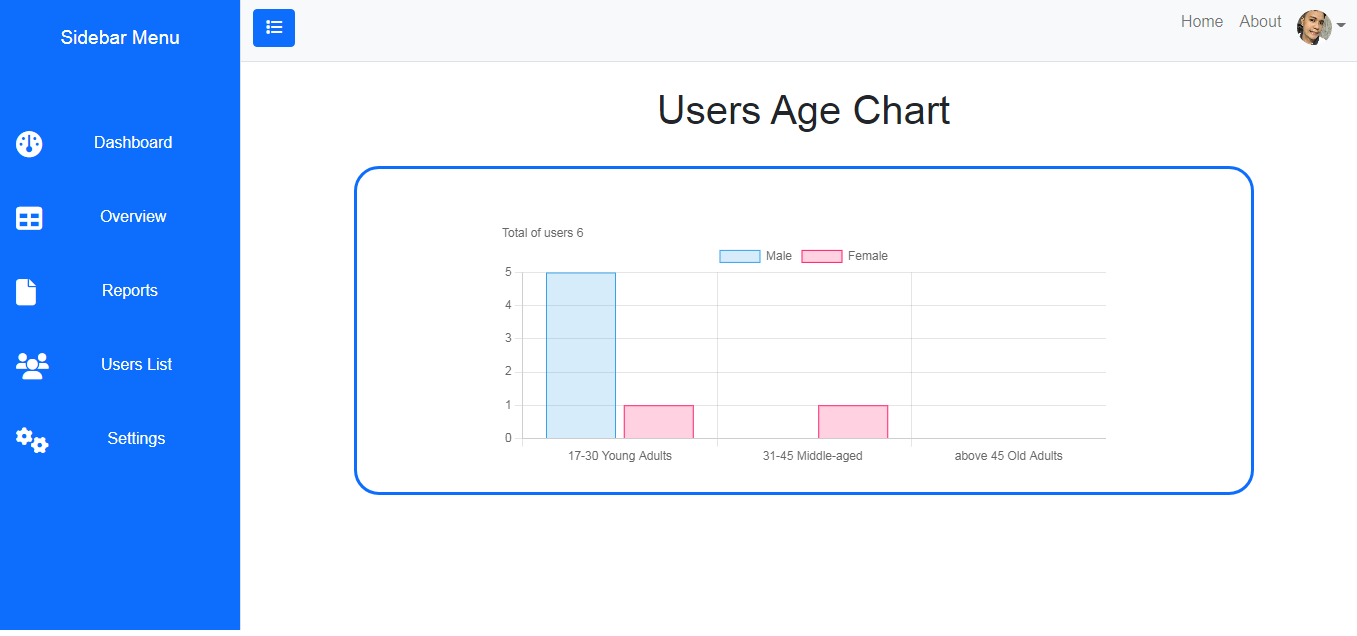Open Users List in sidebar
Screen dimensions: 1357x636
click(x=136, y=365)
